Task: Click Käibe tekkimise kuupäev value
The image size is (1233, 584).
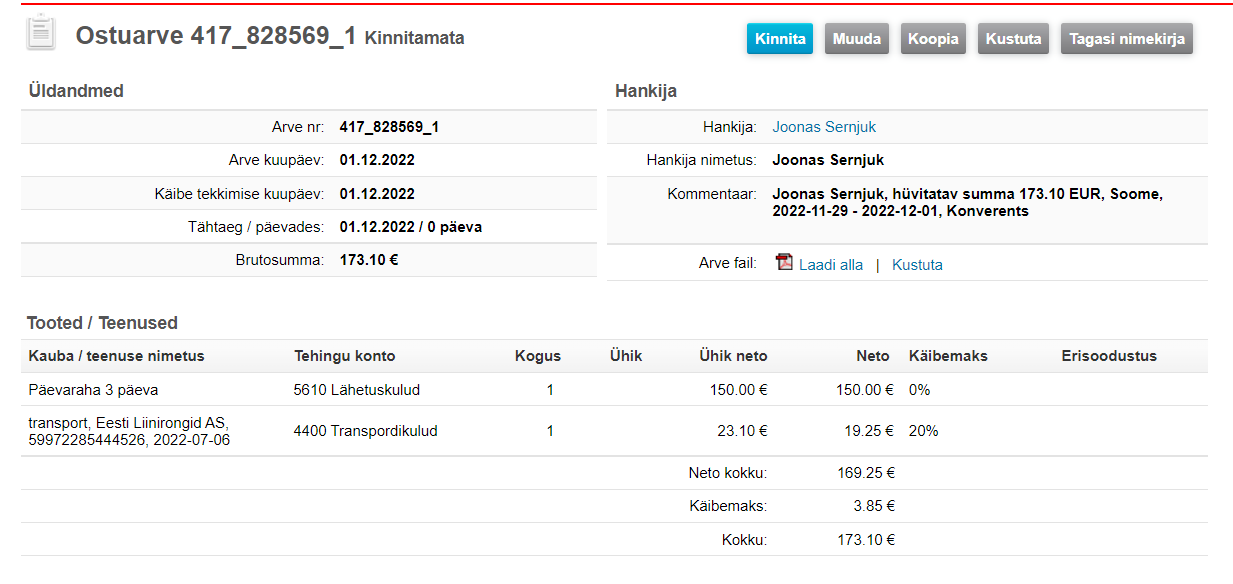Action: [377, 194]
